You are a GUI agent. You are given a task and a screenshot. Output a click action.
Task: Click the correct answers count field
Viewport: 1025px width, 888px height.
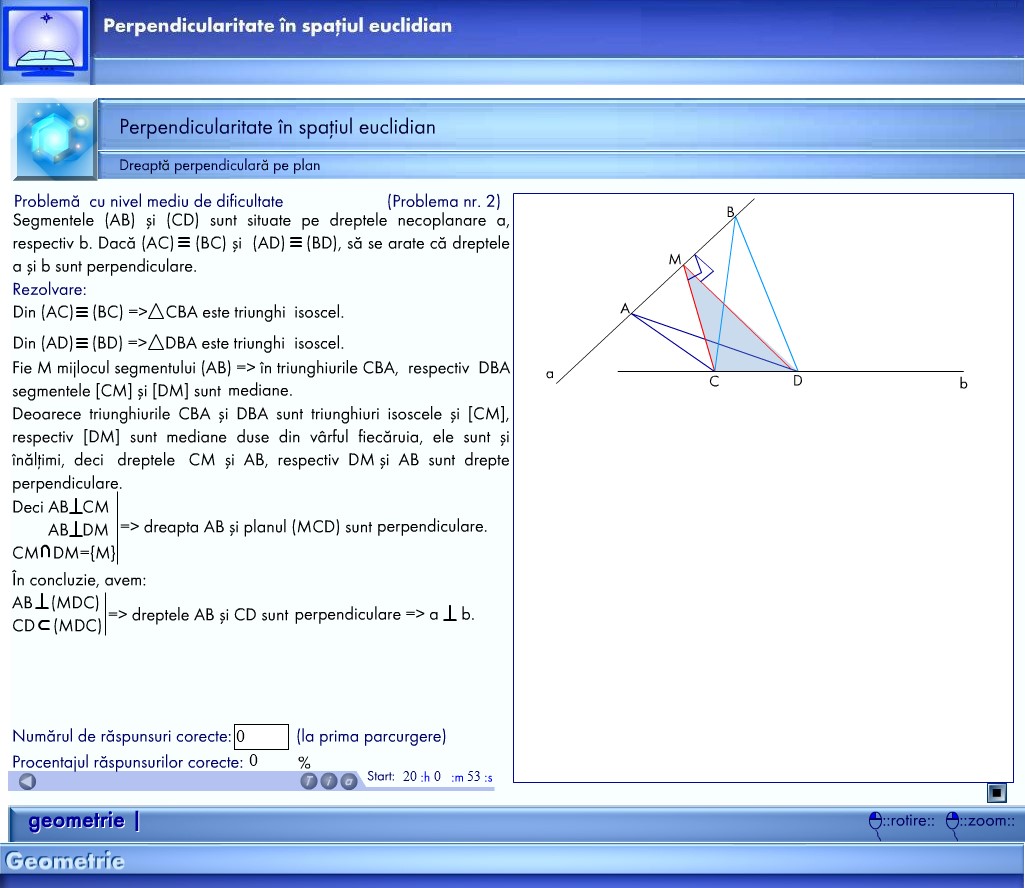[x=261, y=737]
